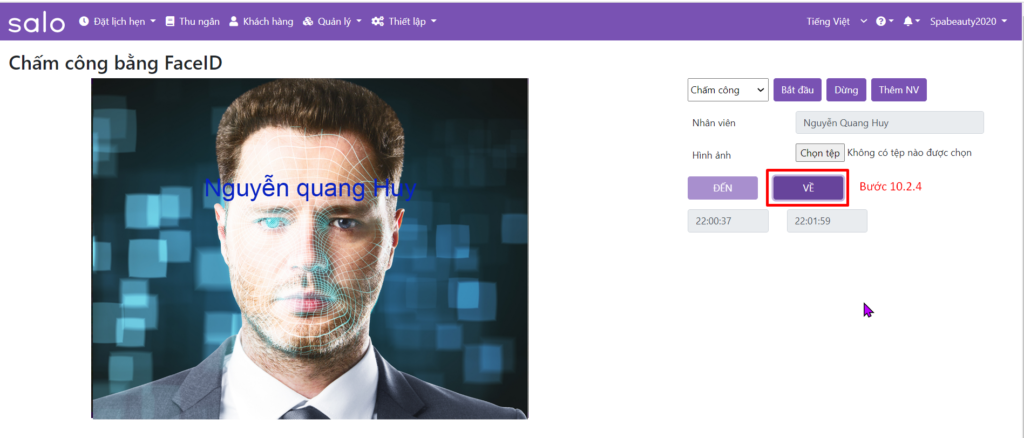Open the help question mark menu
The height and width of the screenshot is (438, 1024).
coord(884,22)
